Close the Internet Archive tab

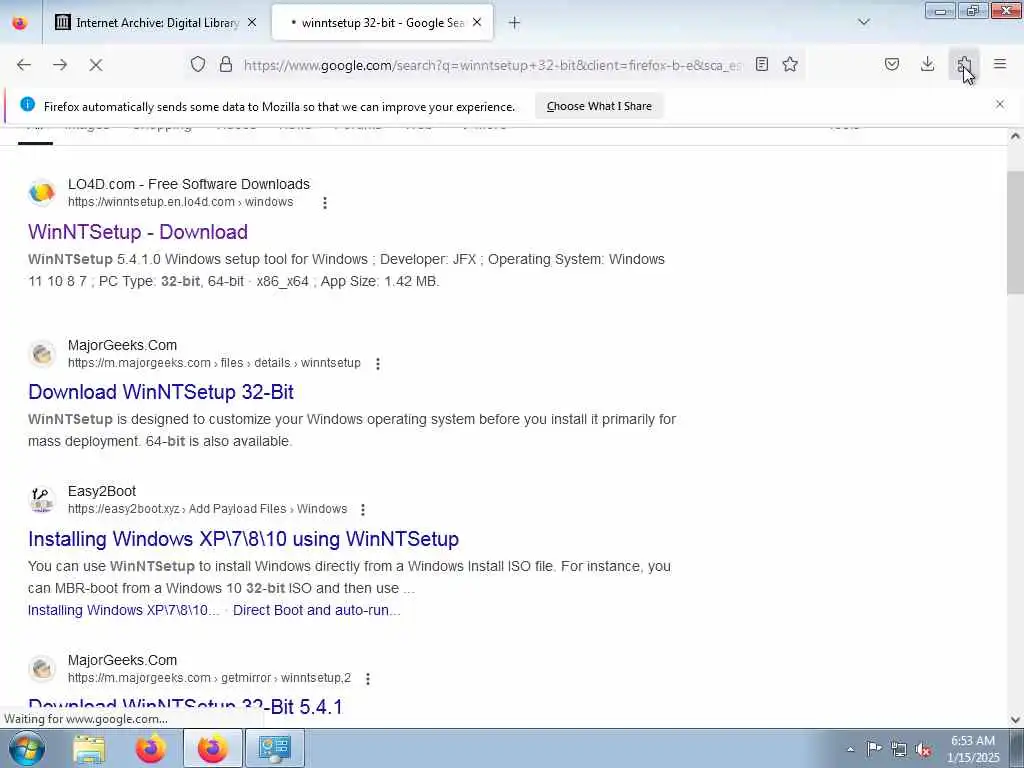pyautogui.click(x=252, y=23)
